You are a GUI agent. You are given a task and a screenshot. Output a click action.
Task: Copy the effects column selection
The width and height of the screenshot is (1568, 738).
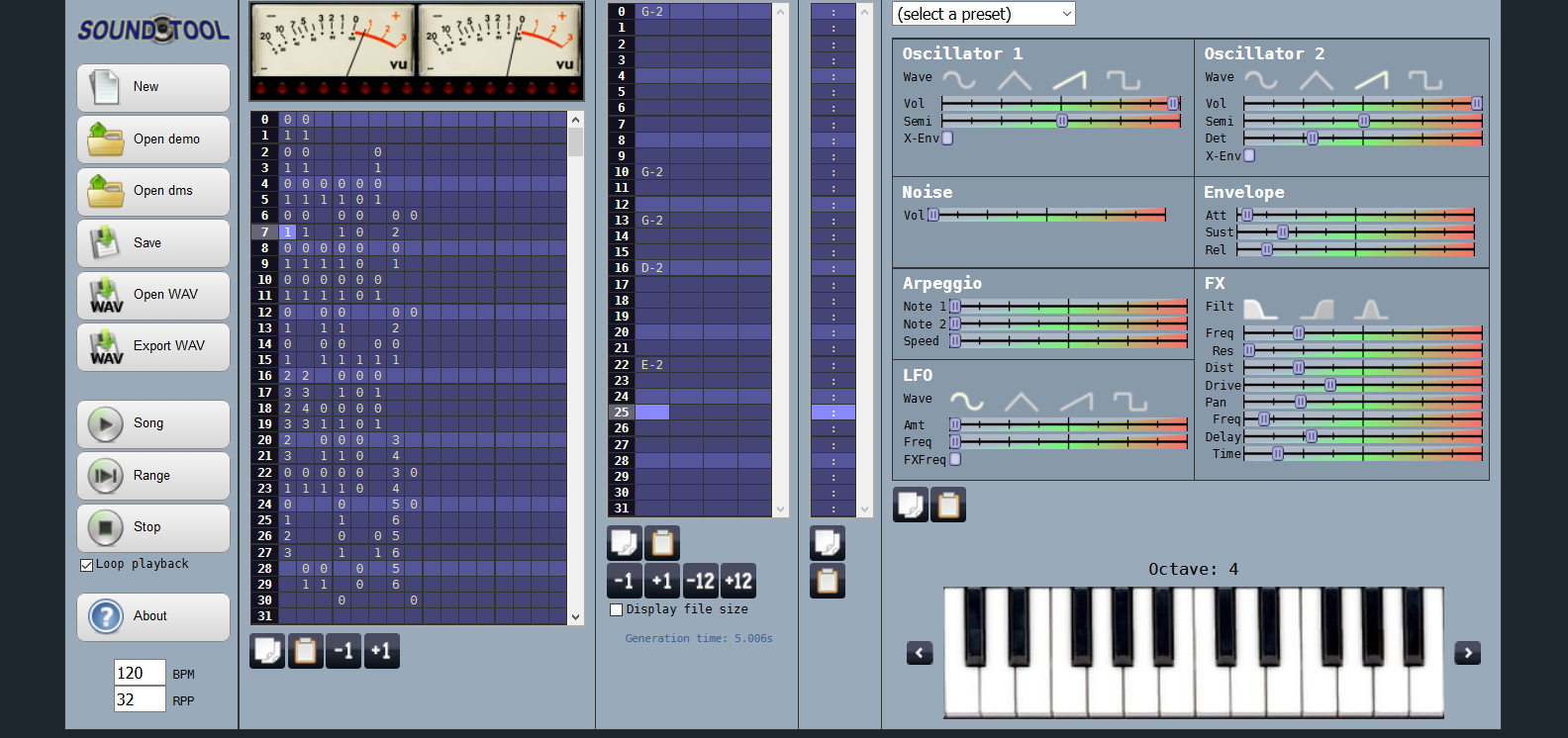pyautogui.click(x=828, y=543)
